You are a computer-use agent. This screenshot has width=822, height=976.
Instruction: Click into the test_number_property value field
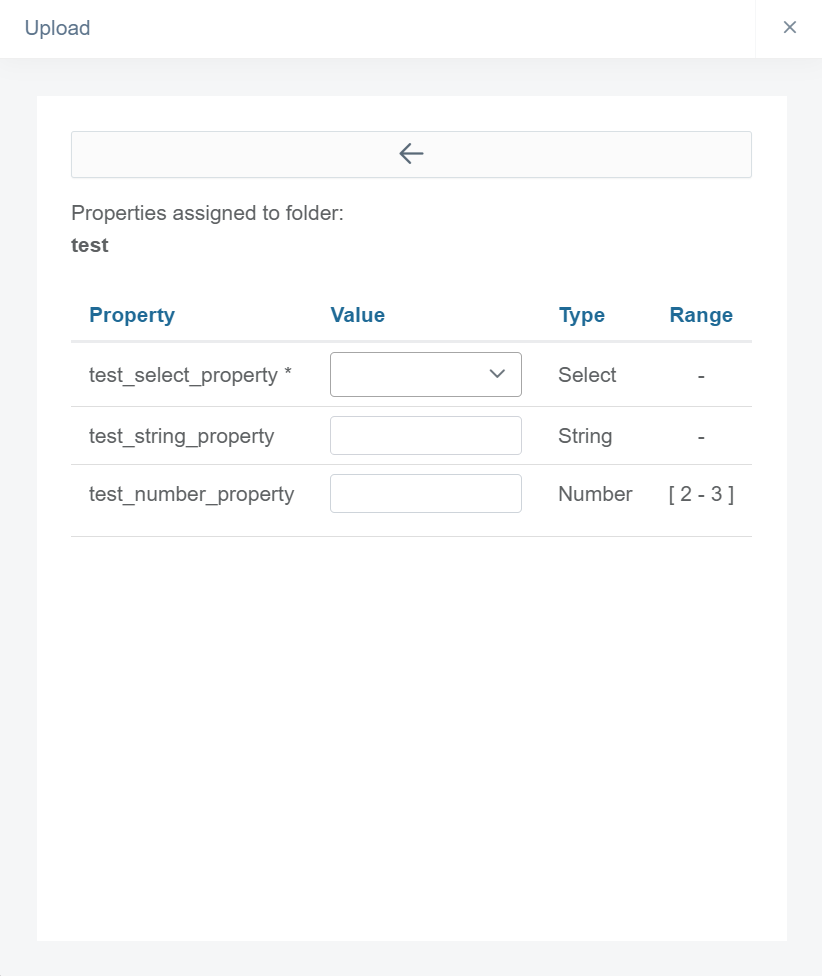click(426, 494)
